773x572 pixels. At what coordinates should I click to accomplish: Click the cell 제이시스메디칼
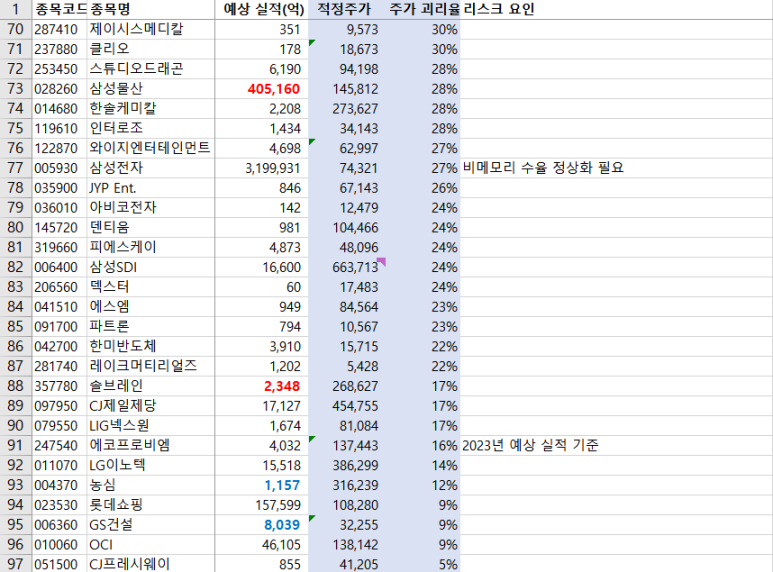click(151, 30)
